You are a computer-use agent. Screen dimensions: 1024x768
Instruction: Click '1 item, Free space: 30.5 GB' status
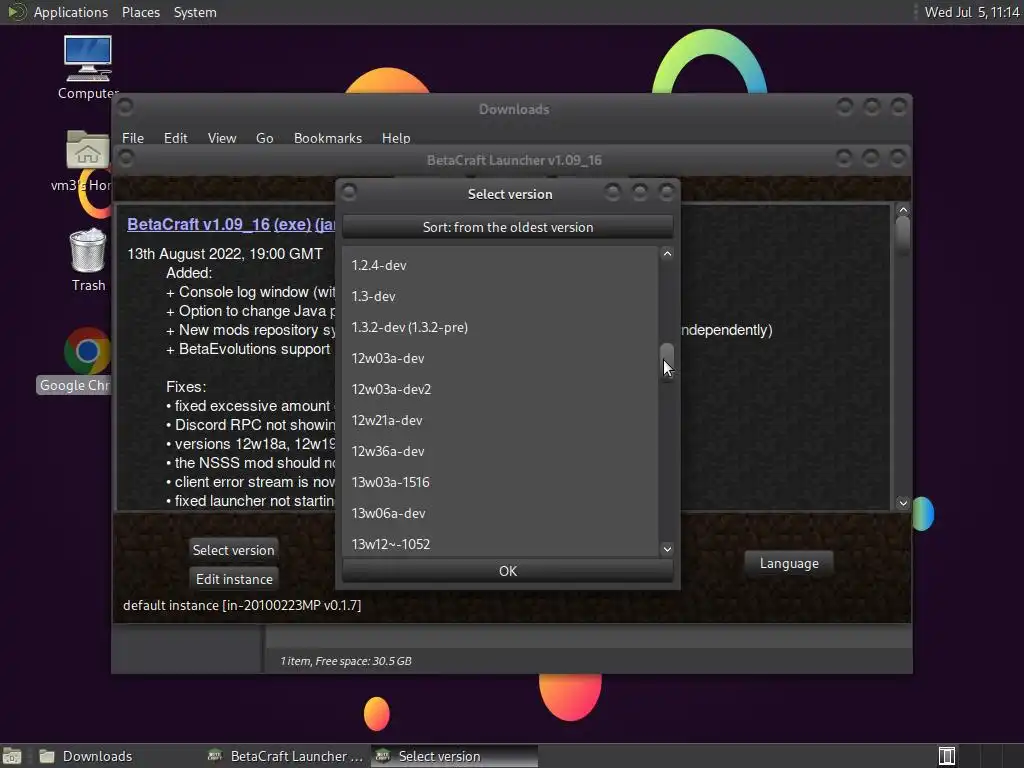tap(345, 661)
